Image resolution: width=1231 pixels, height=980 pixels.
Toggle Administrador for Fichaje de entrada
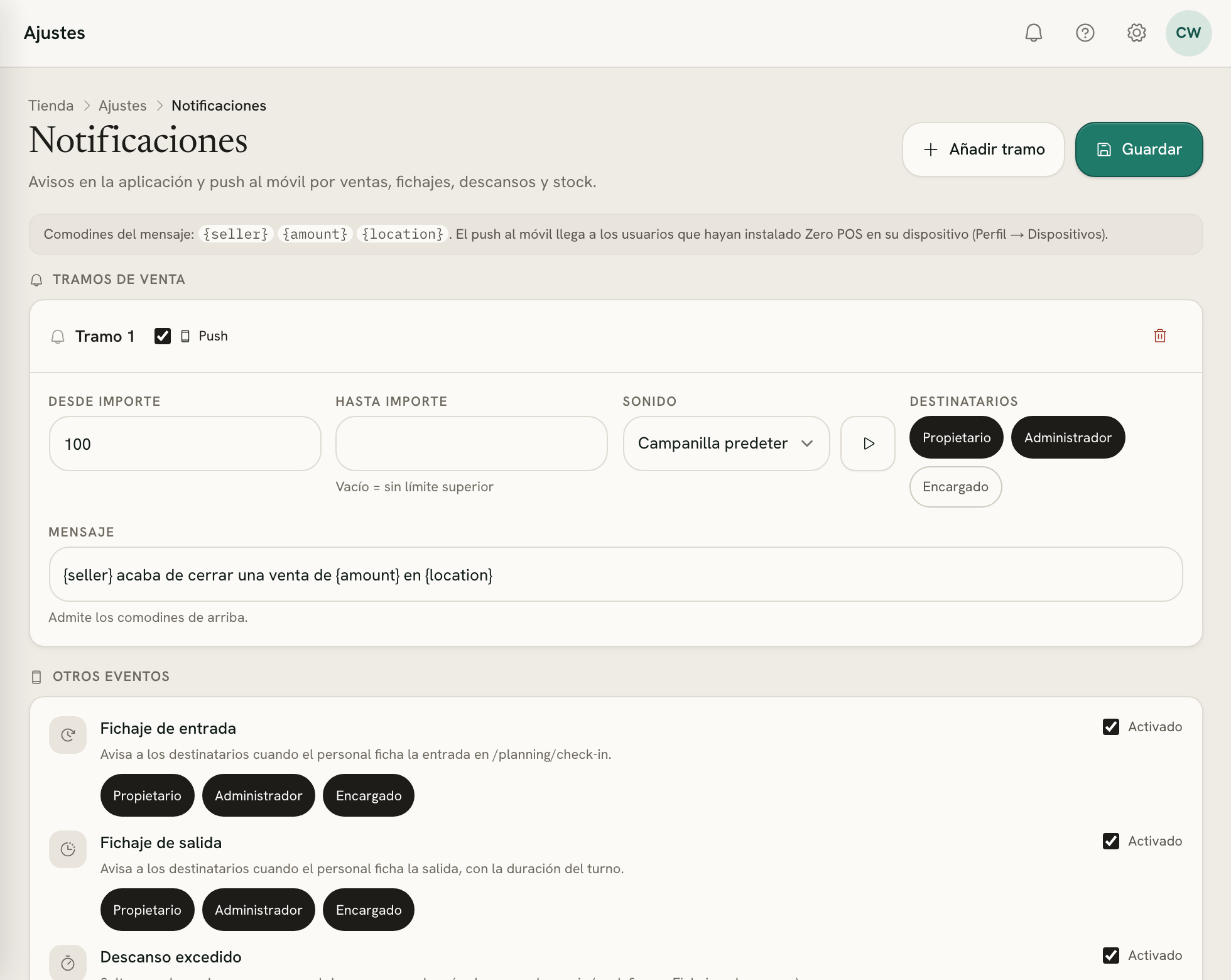click(258, 795)
